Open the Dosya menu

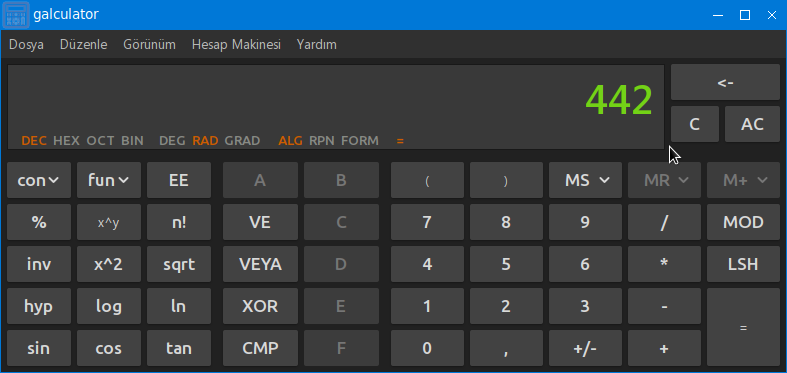(26, 45)
